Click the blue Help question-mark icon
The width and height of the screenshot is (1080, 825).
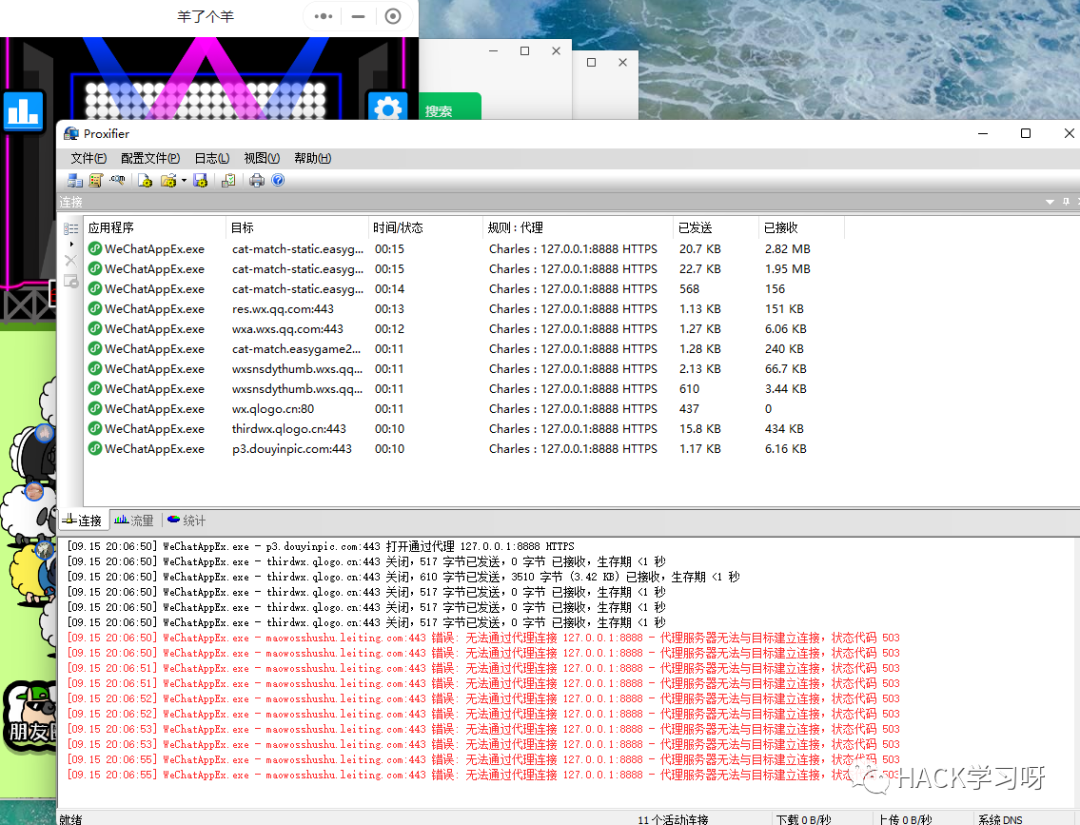click(x=278, y=180)
